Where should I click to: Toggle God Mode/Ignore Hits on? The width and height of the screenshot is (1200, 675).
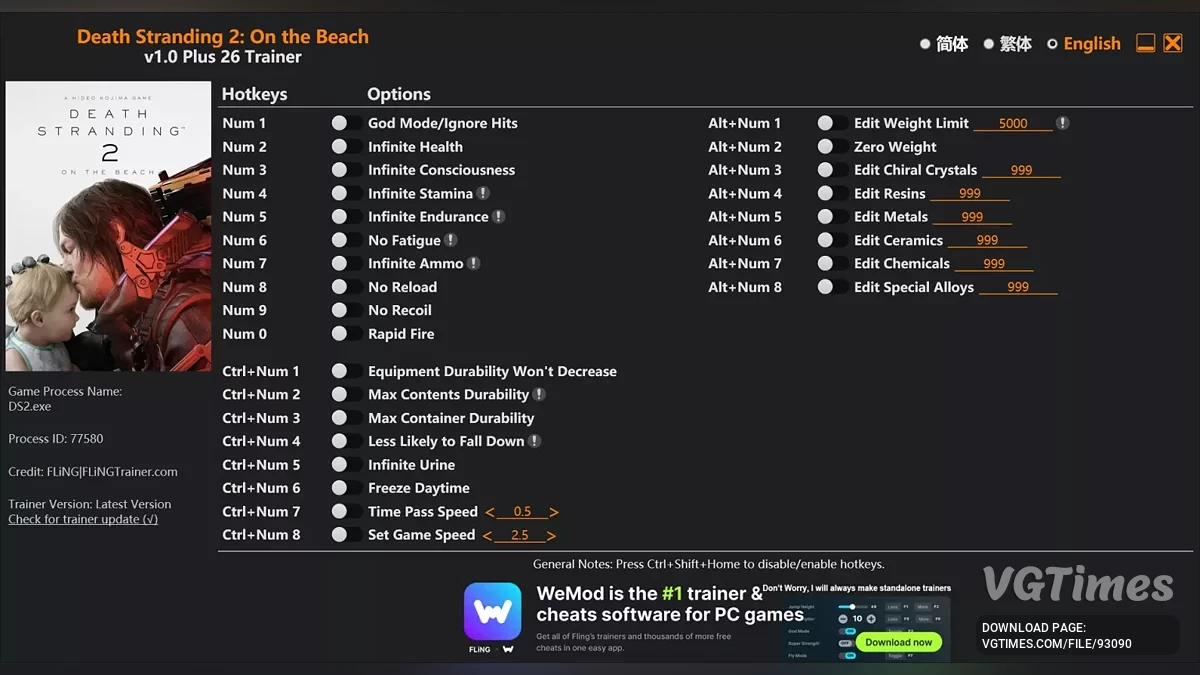347,123
